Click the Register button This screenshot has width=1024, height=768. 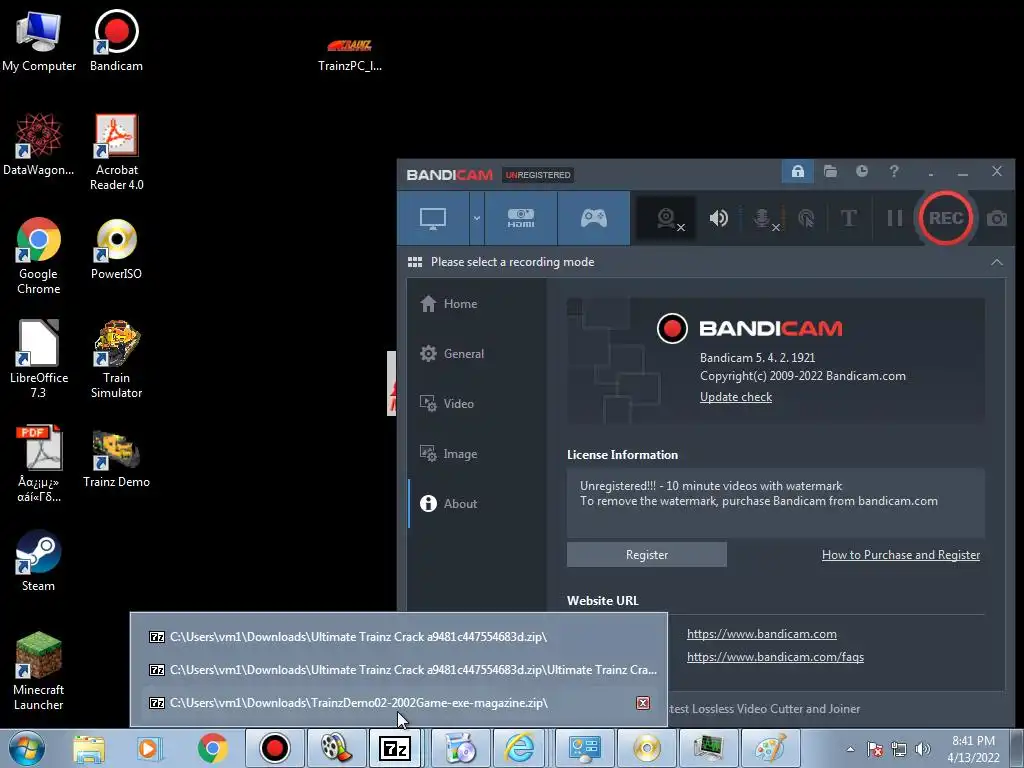[x=647, y=554]
